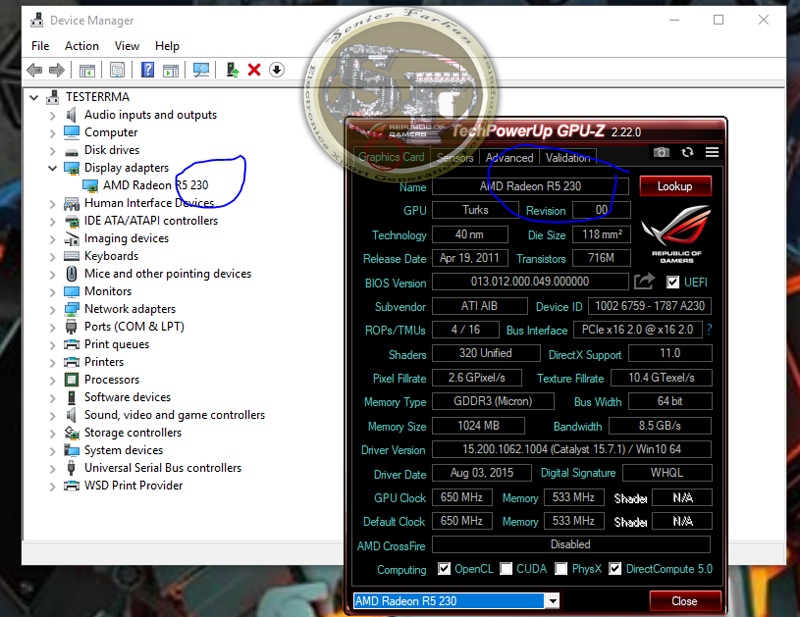Click the help icon in Device Manager toolbar
The width and height of the screenshot is (800, 617).
tap(147, 70)
